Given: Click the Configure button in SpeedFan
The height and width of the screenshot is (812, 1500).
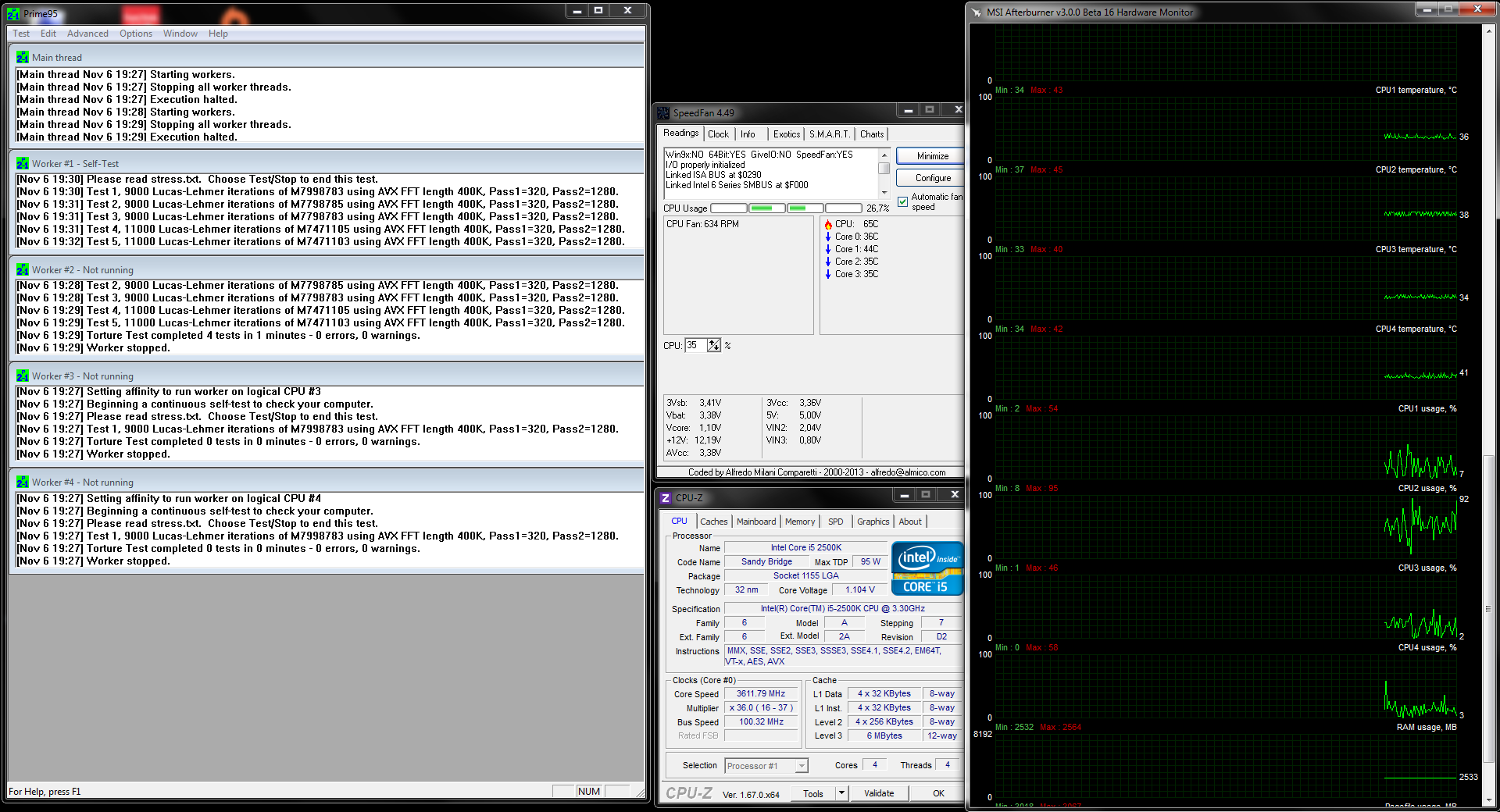Looking at the screenshot, I should (x=930, y=178).
